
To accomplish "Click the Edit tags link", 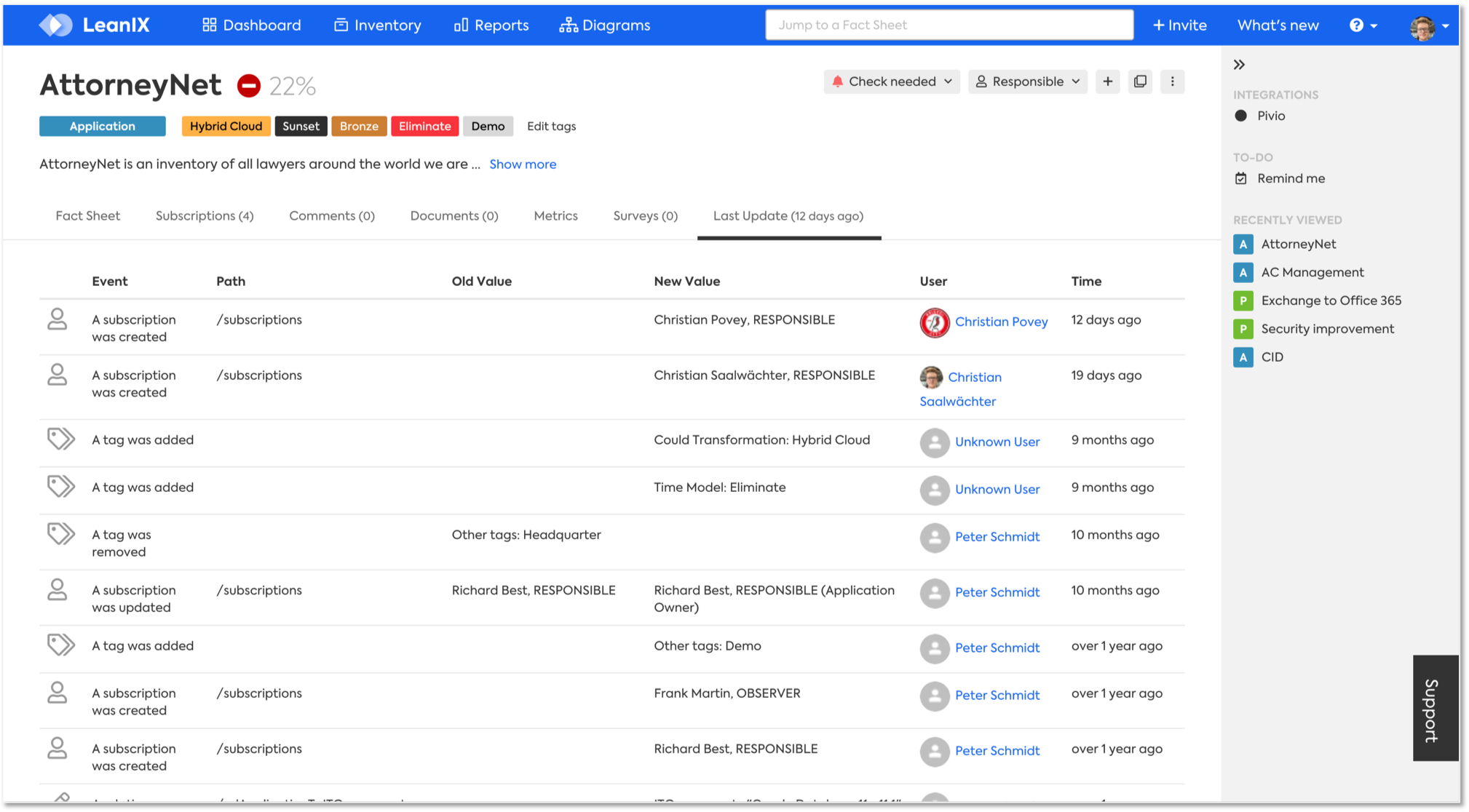I will click(x=551, y=127).
